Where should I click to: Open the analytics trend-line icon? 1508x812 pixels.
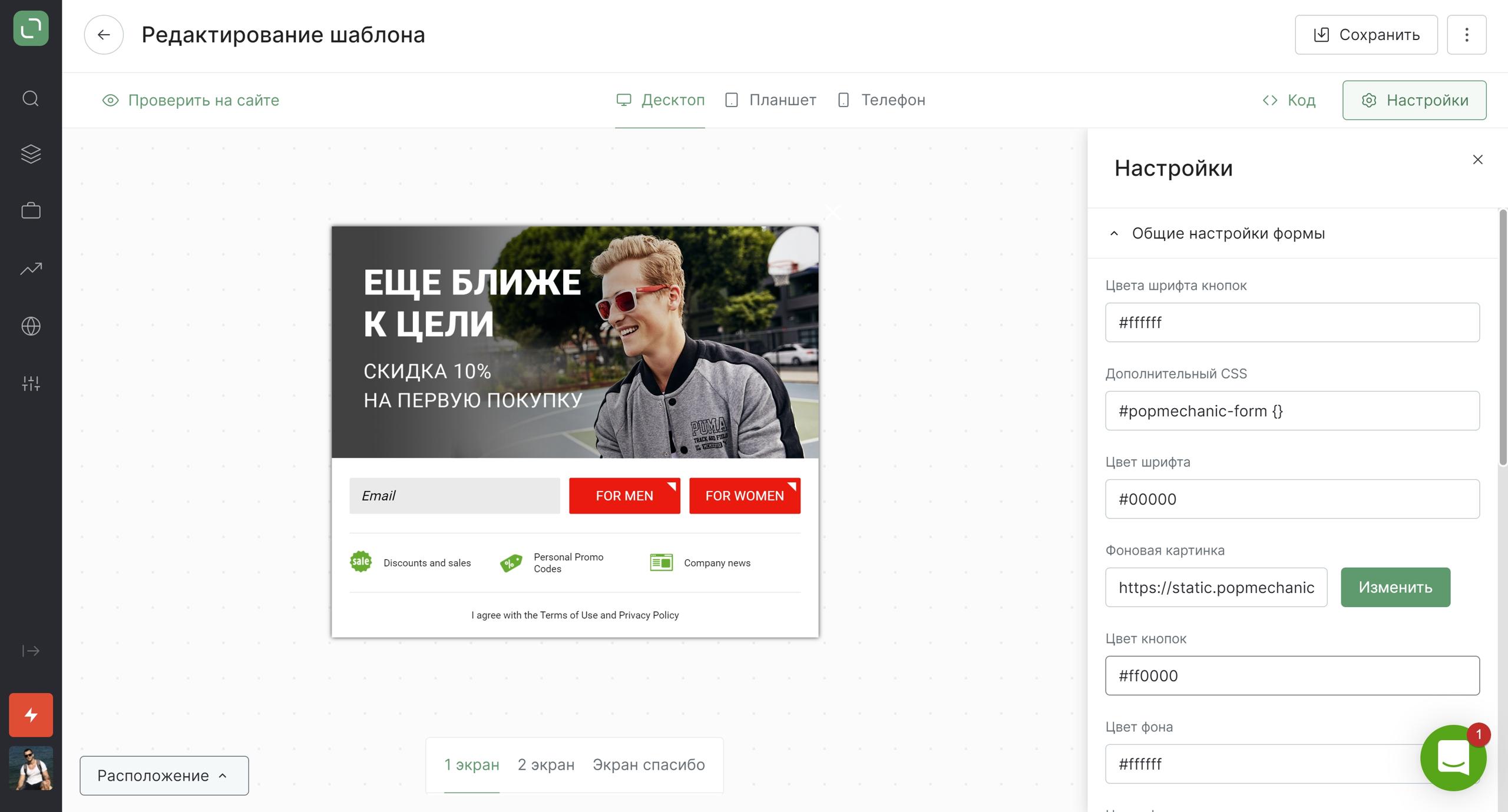pyautogui.click(x=31, y=269)
